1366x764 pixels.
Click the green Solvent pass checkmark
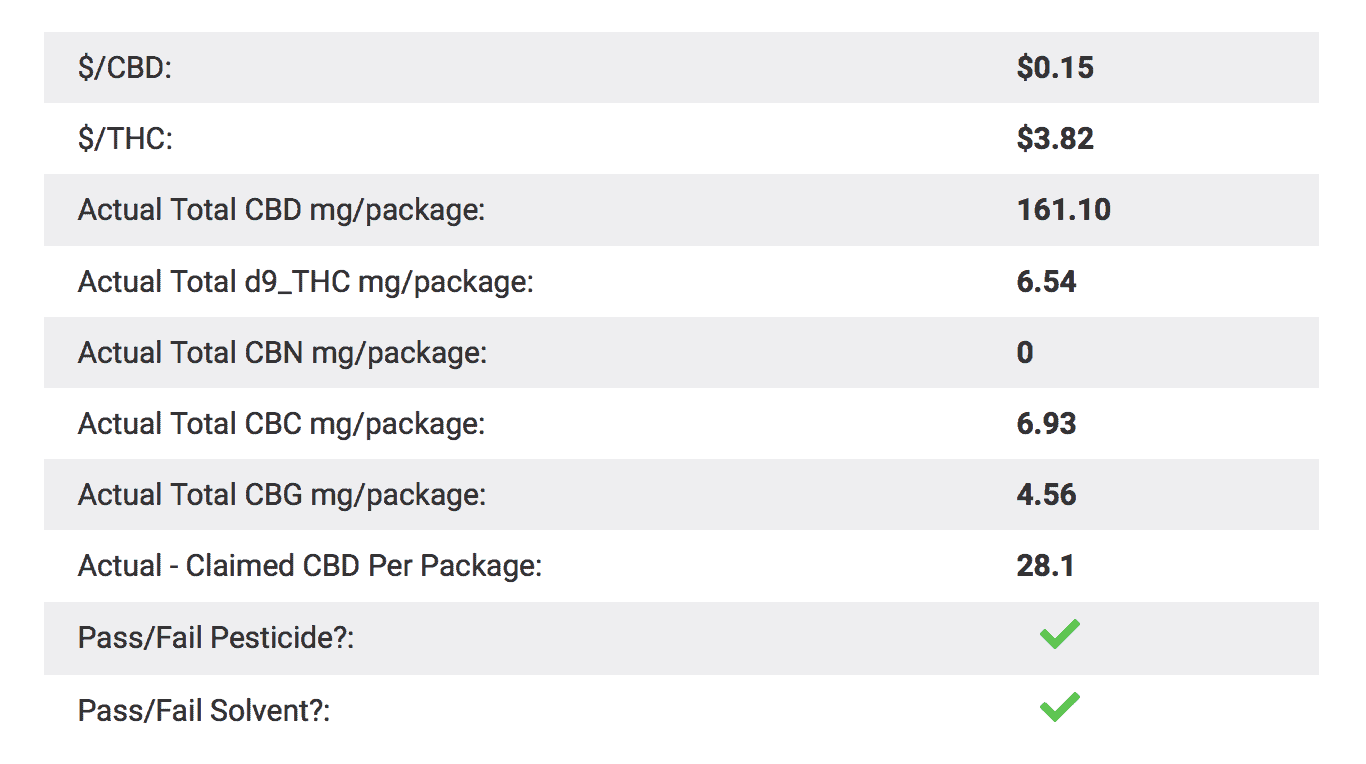coord(1059,707)
